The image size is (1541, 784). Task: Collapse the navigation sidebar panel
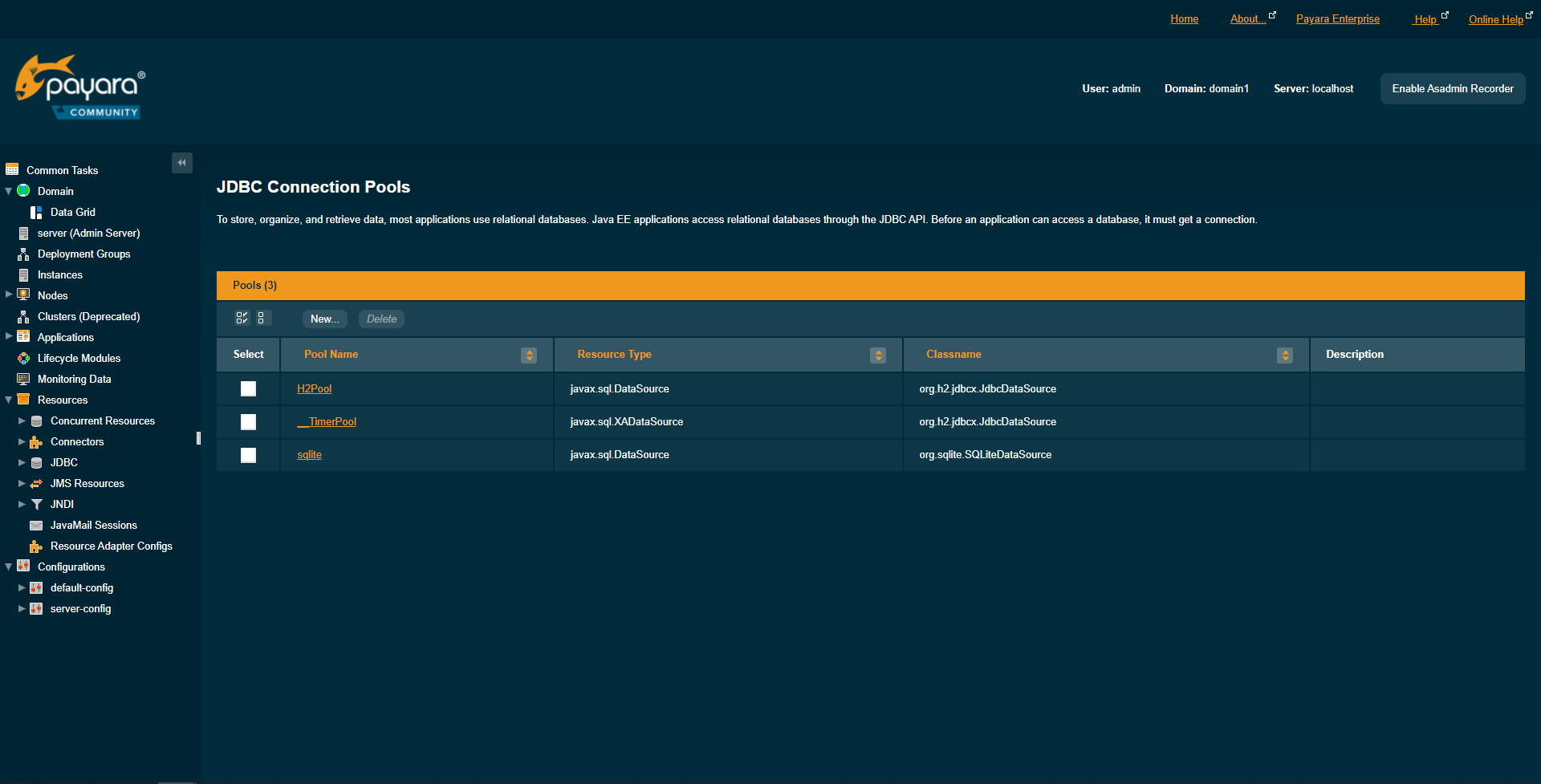[182, 162]
